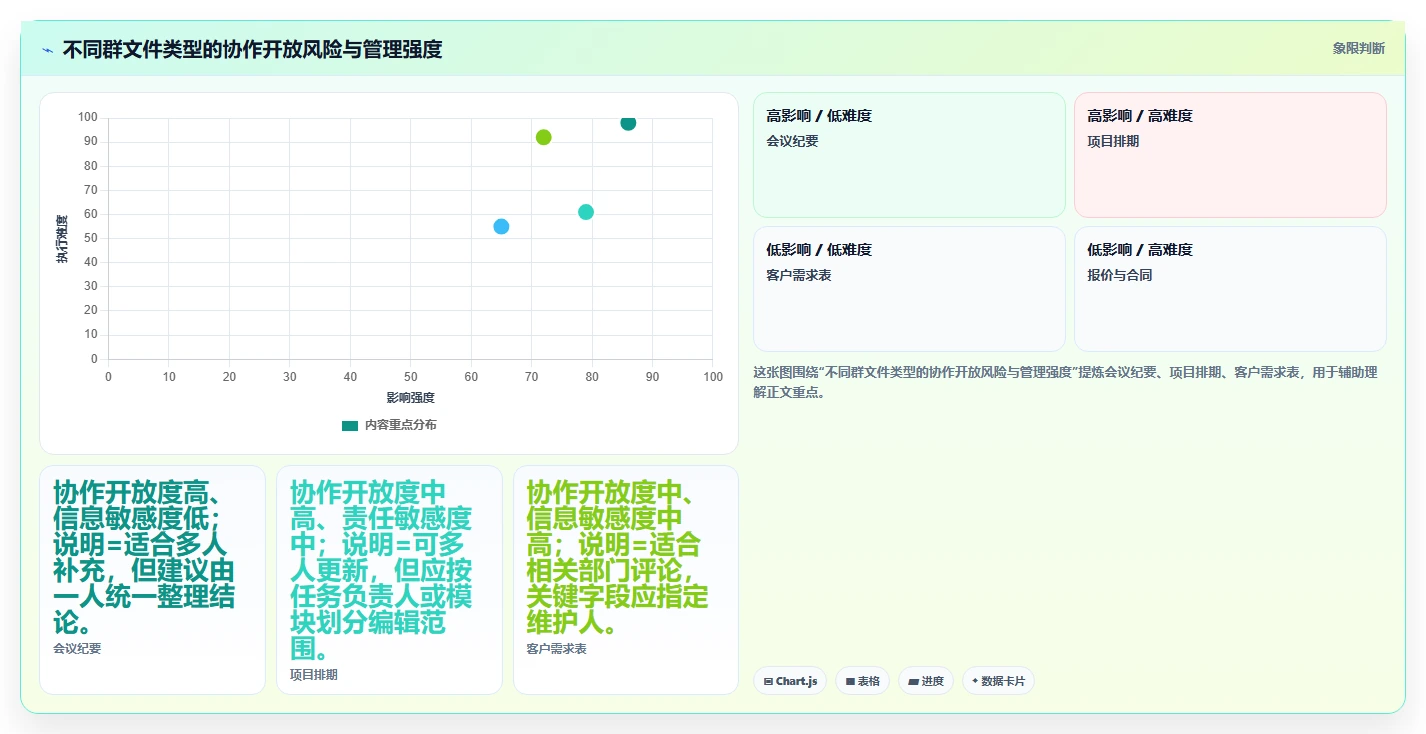Click the 数据卡片 tag chip
The image size is (1426, 734).
coord(998,681)
